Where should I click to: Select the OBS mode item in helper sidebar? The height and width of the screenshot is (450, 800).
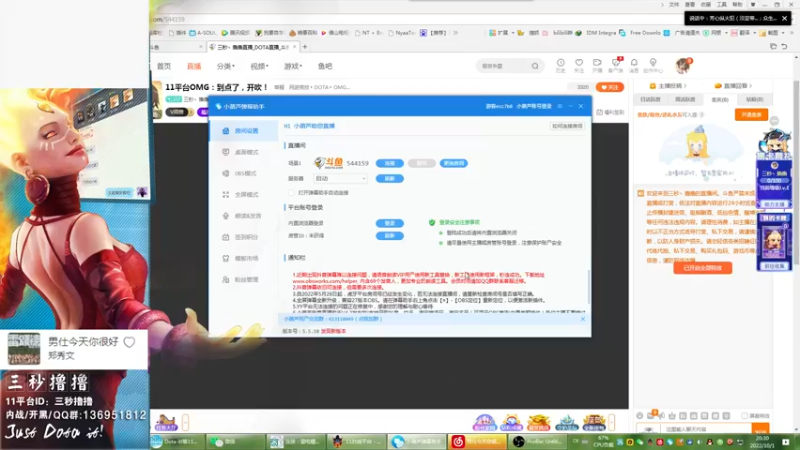point(243,173)
